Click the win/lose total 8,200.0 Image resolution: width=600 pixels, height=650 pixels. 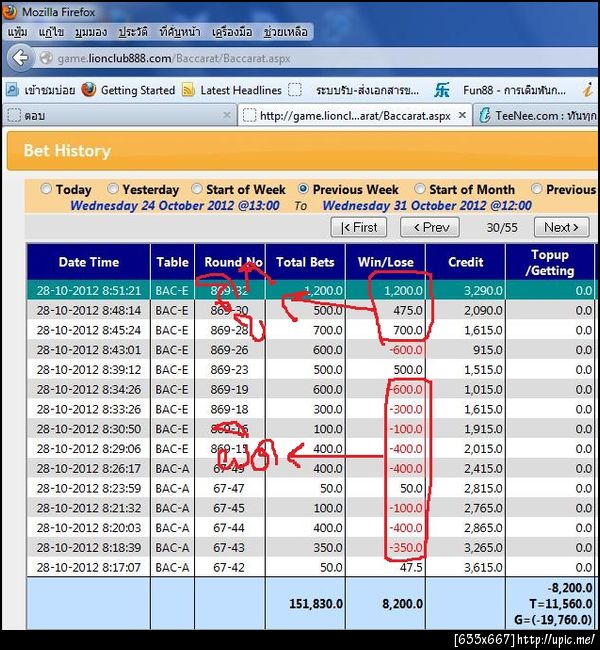[402, 604]
